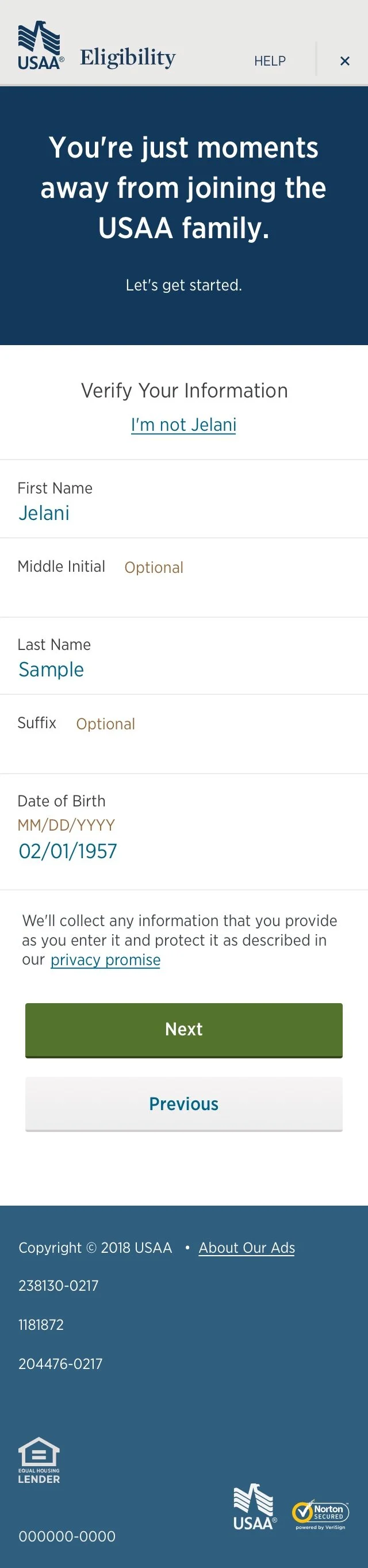Open the About Our Ads link
368x1568 pixels.
point(246,1248)
